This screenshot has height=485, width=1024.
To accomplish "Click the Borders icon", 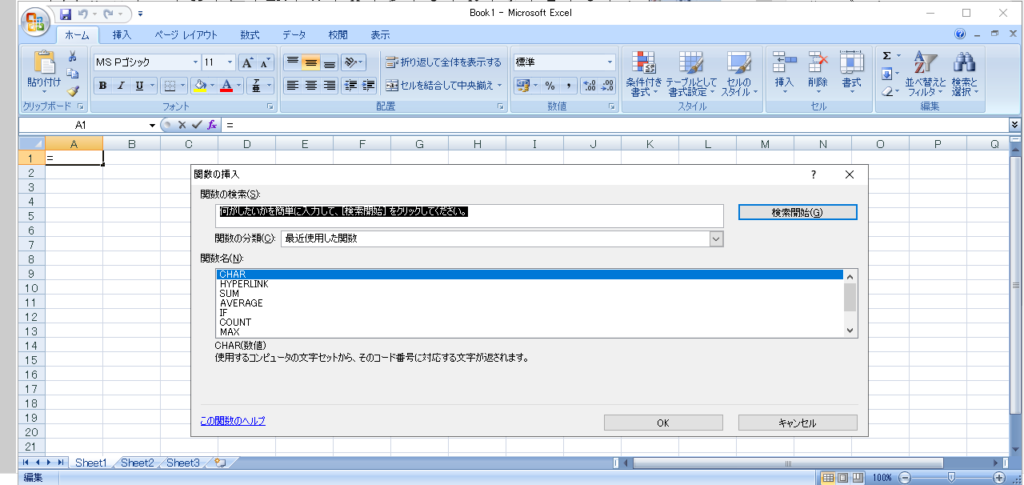I will click(168, 86).
